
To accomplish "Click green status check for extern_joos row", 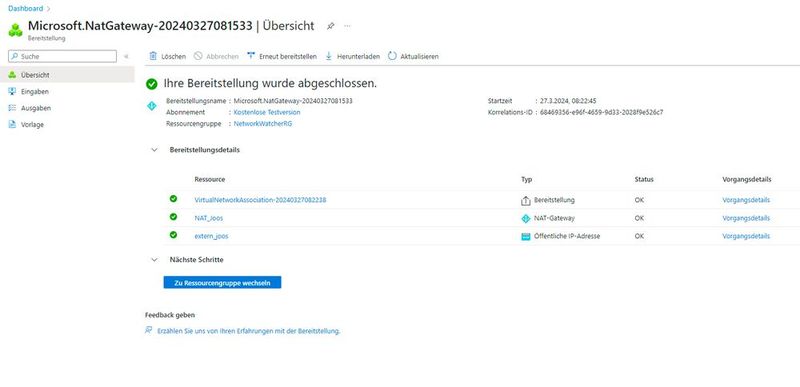I will 173,235.
